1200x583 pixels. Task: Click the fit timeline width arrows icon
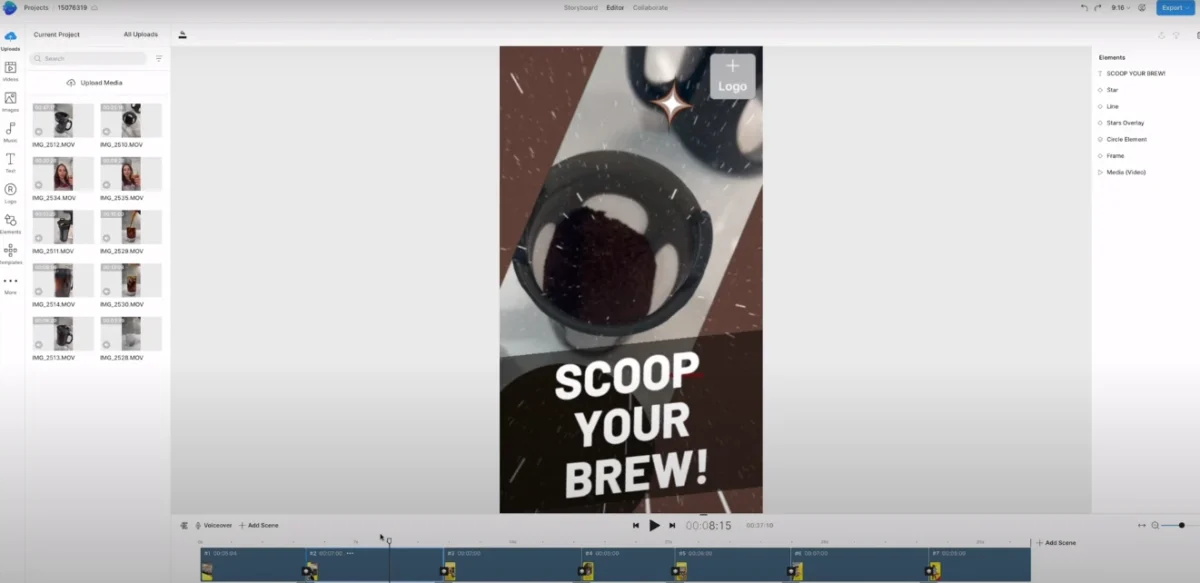coord(1142,525)
